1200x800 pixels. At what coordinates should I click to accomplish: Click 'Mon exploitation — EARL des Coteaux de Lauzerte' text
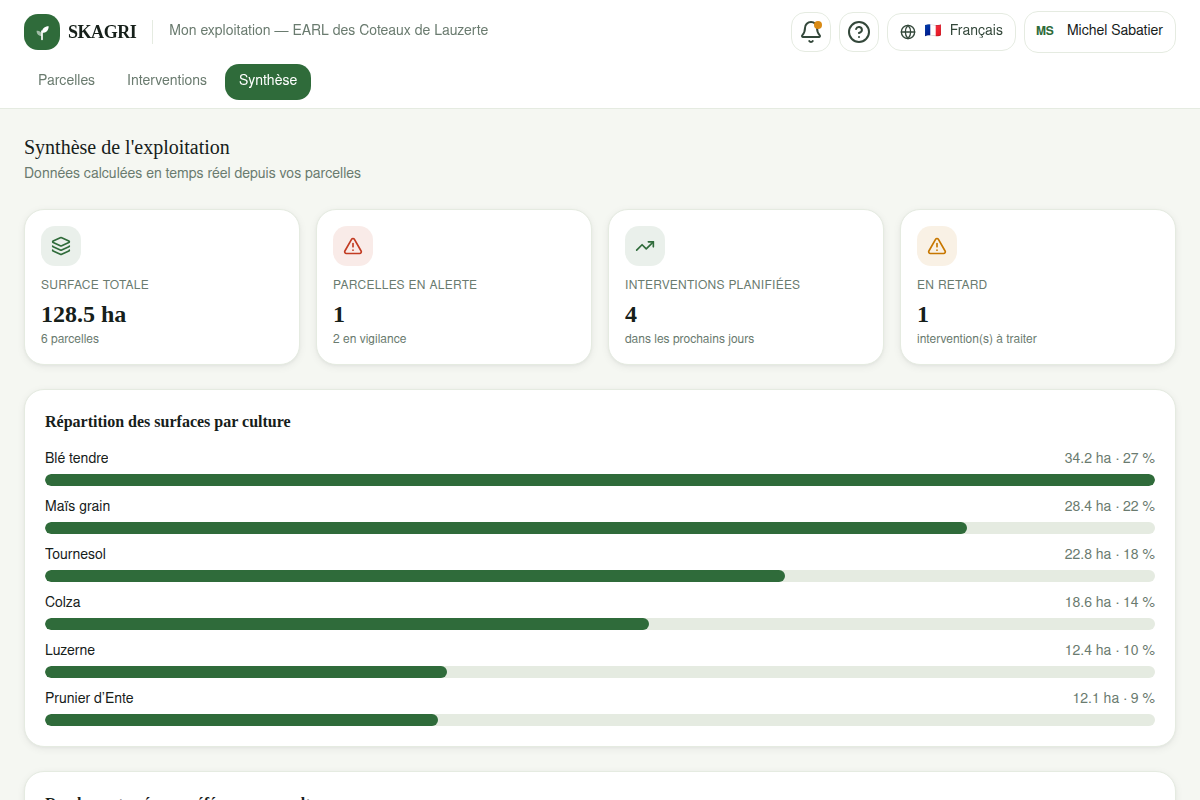(329, 30)
